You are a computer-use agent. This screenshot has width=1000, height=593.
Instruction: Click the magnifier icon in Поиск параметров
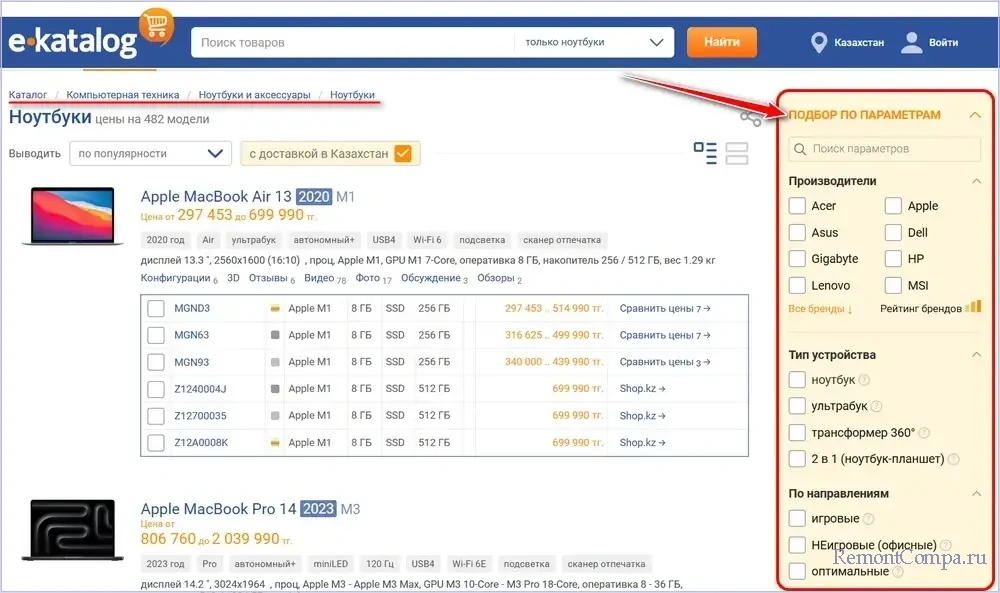point(800,149)
